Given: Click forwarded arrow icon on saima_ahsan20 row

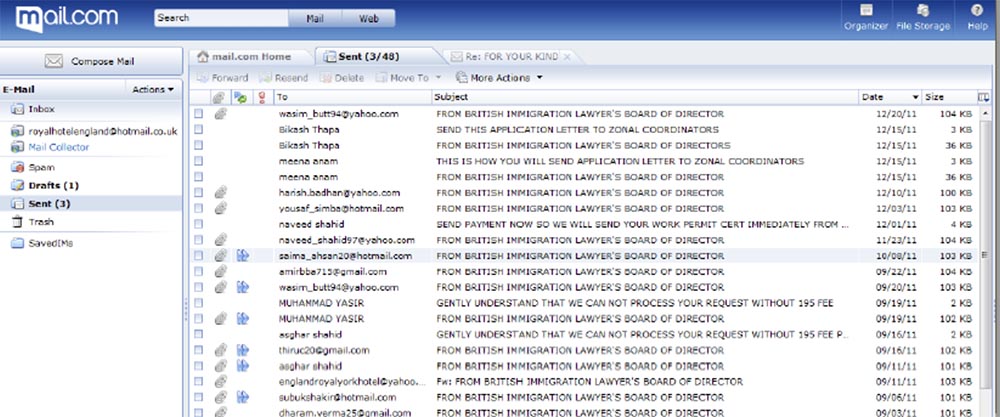Looking at the screenshot, I should [x=241, y=256].
